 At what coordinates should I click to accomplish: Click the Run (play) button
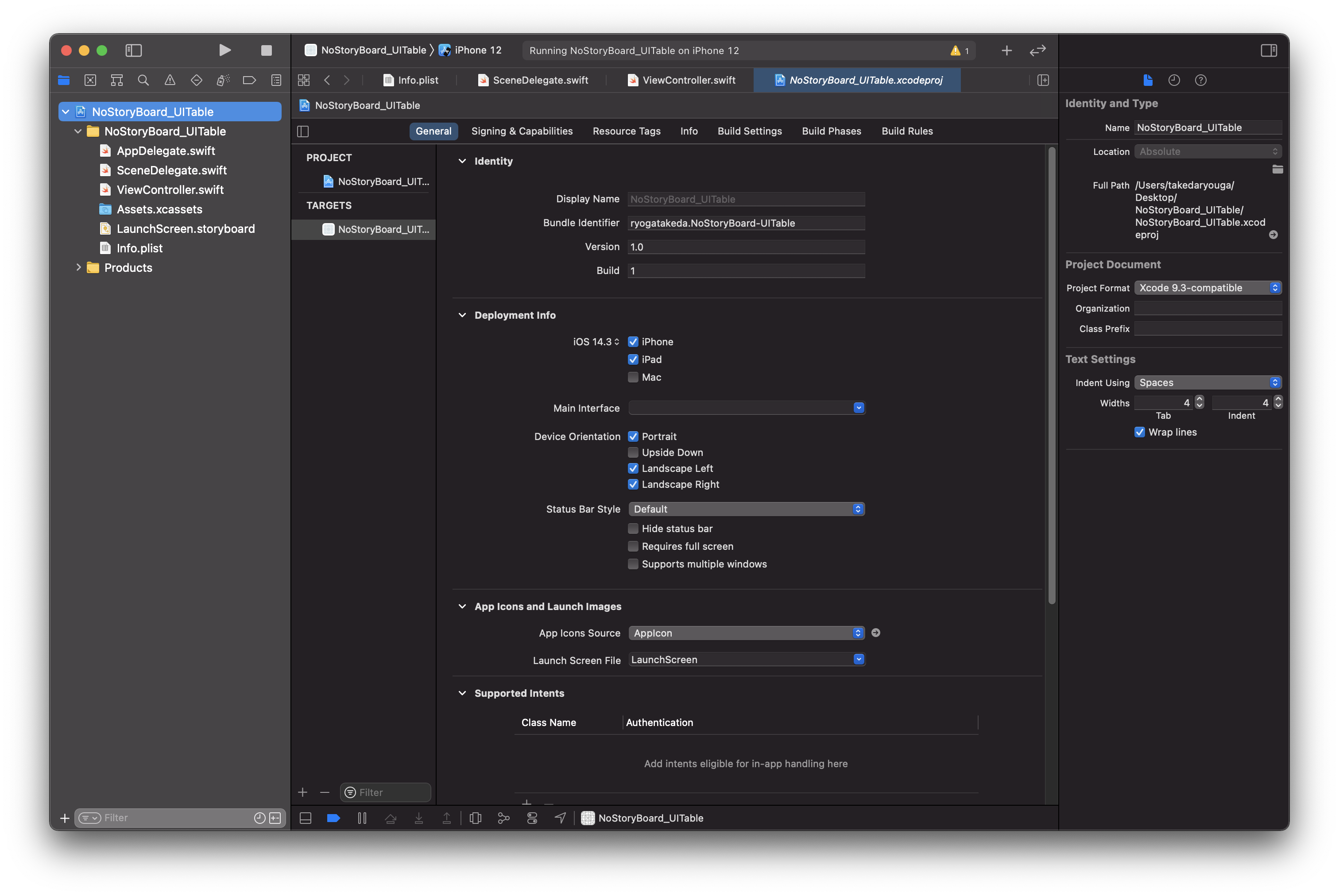[x=224, y=50]
